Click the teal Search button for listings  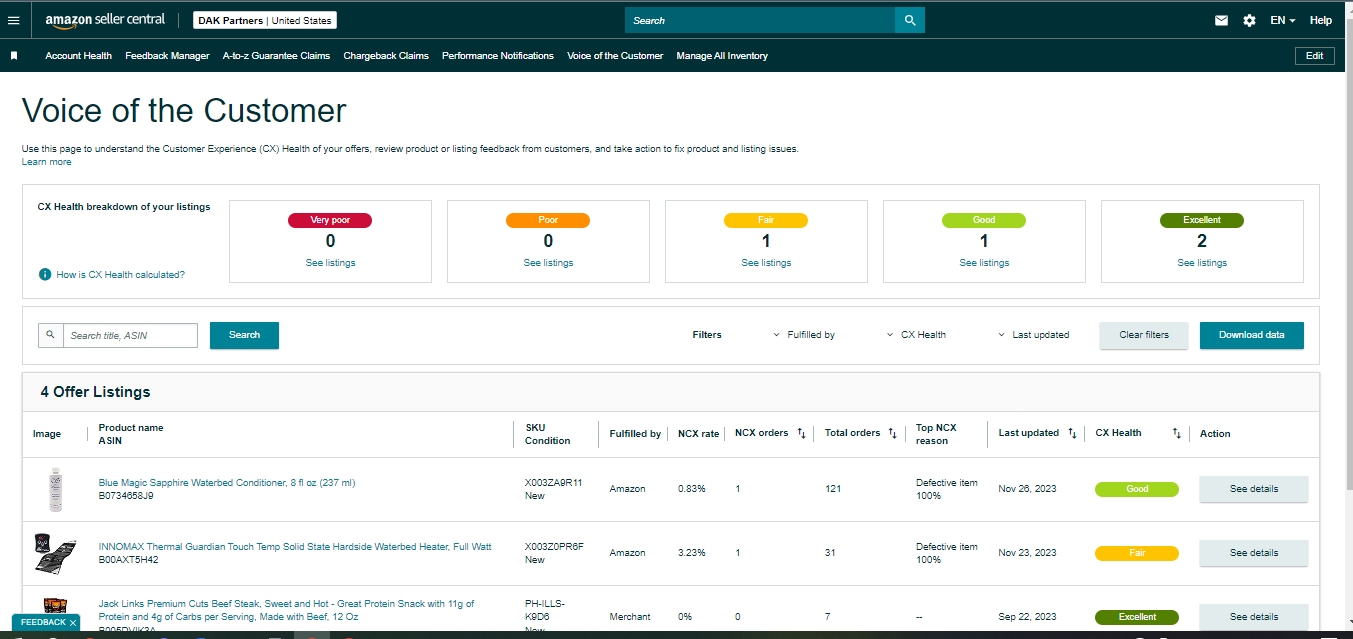[x=244, y=335]
